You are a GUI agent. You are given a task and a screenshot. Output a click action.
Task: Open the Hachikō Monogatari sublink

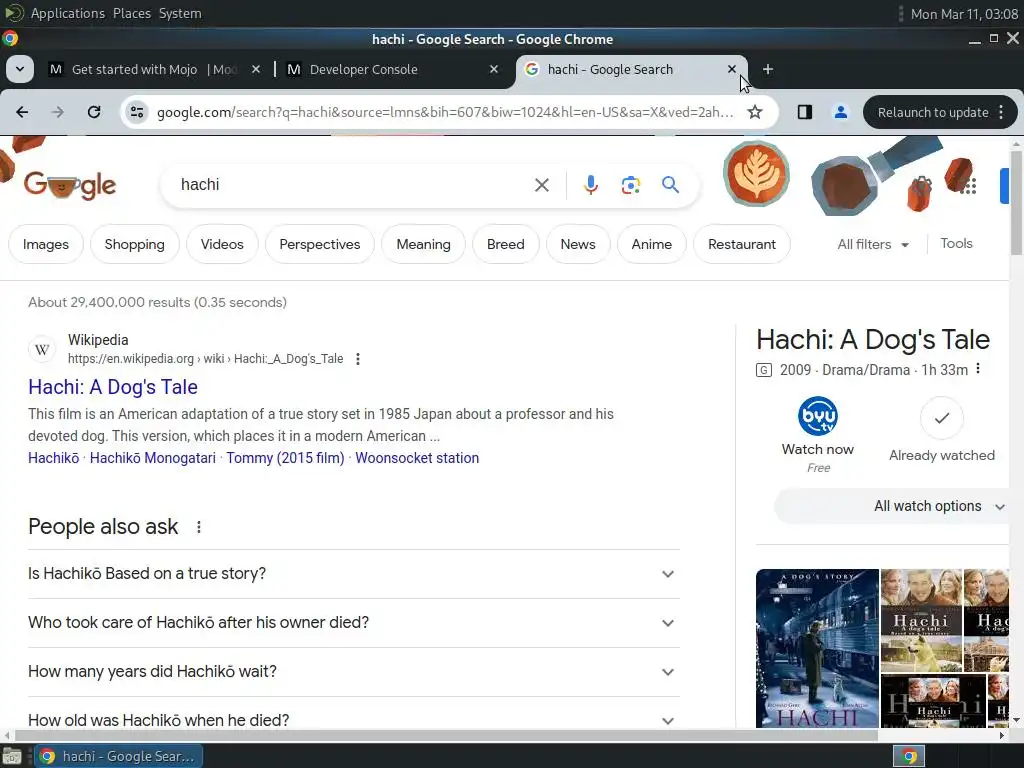tap(153, 458)
